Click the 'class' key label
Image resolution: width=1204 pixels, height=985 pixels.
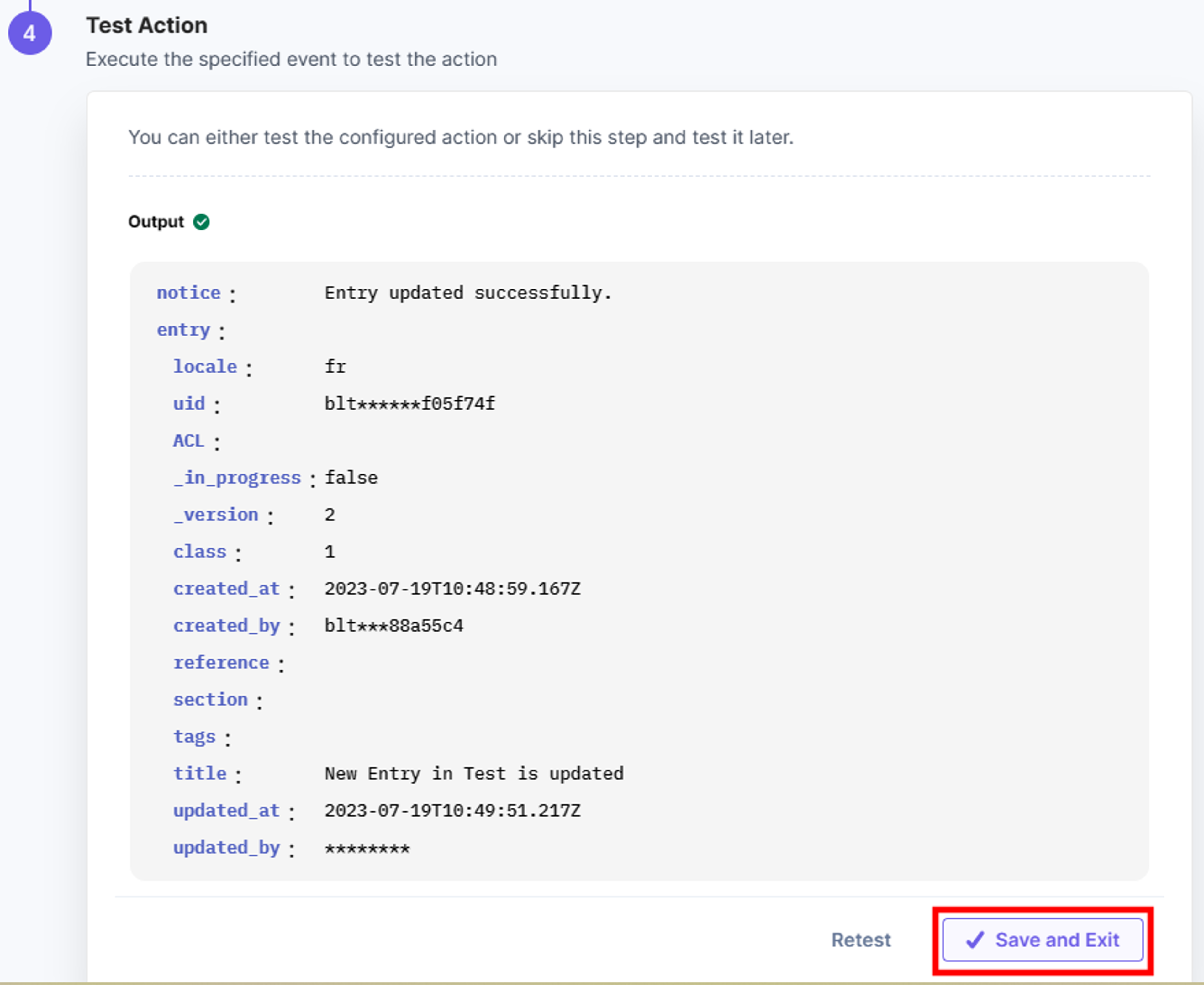click(x=200, y=552)
